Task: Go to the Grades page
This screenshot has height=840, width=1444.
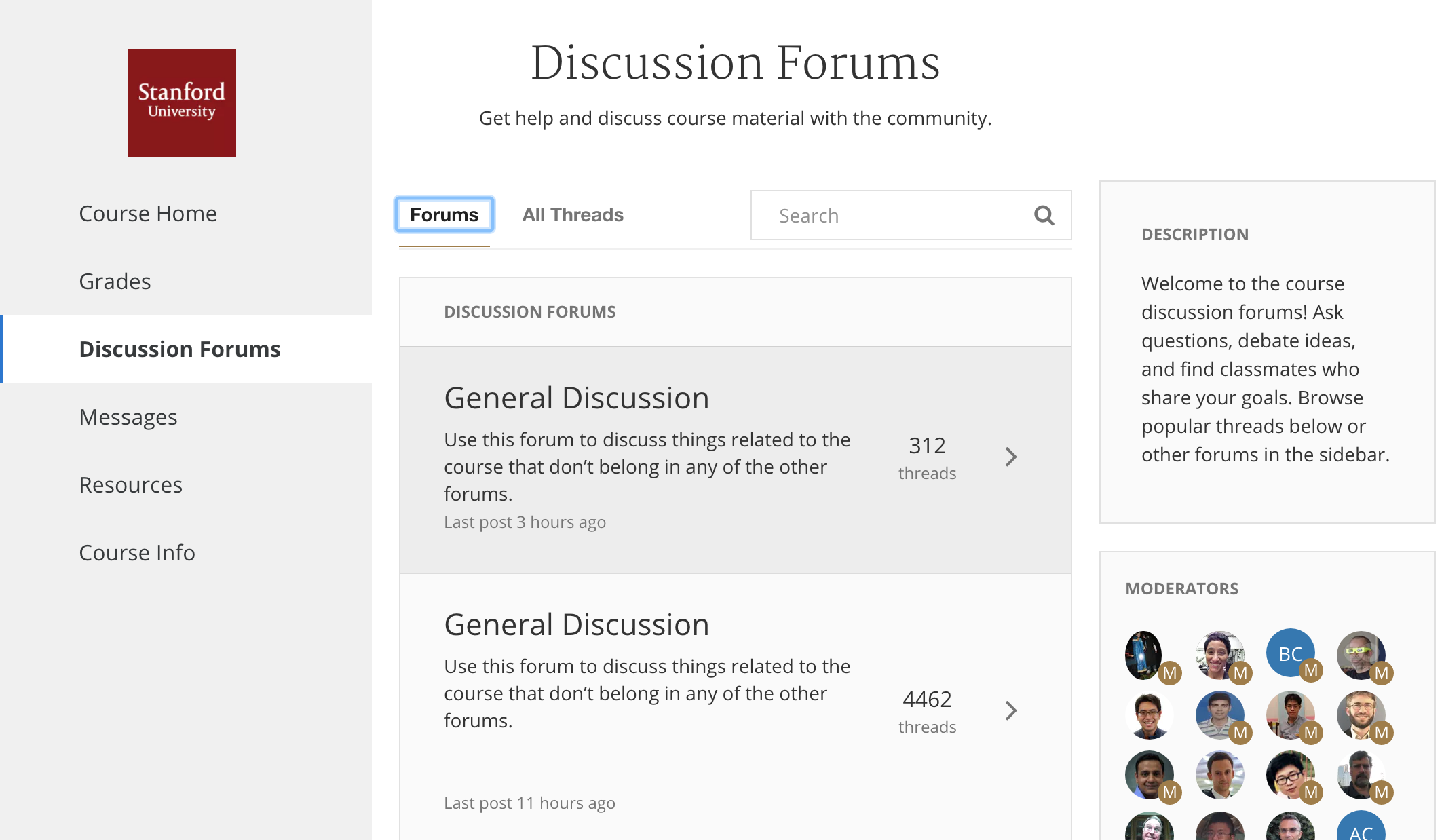Action: pyautogui.click(x=115, y=282)
